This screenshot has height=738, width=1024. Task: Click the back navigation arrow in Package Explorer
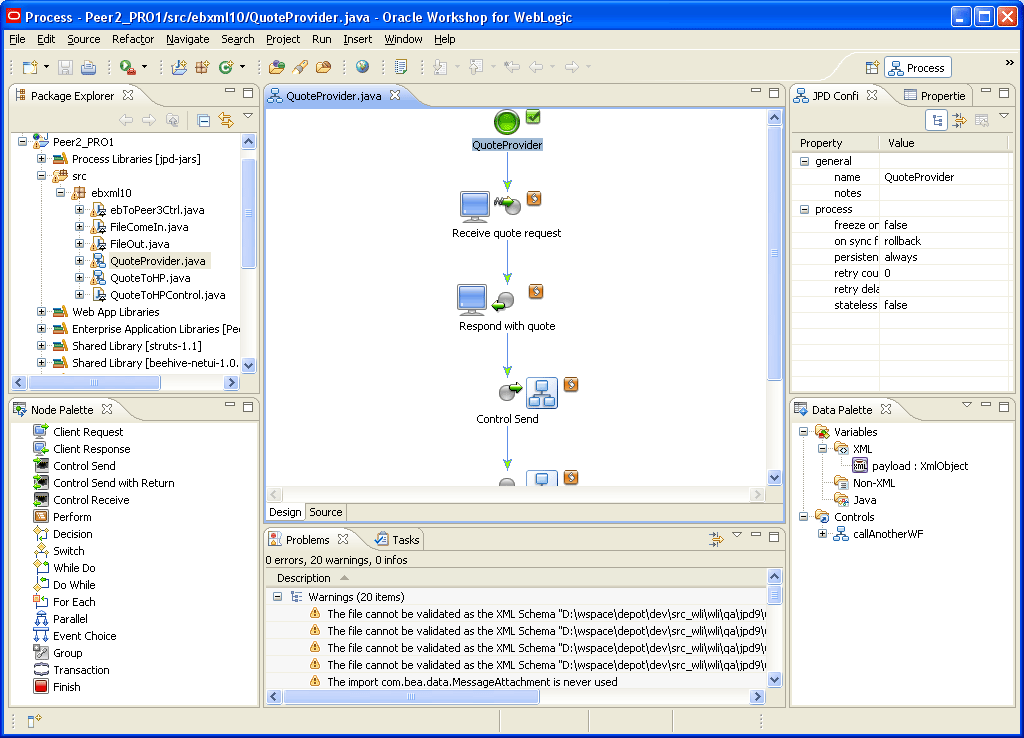point(127,119)
